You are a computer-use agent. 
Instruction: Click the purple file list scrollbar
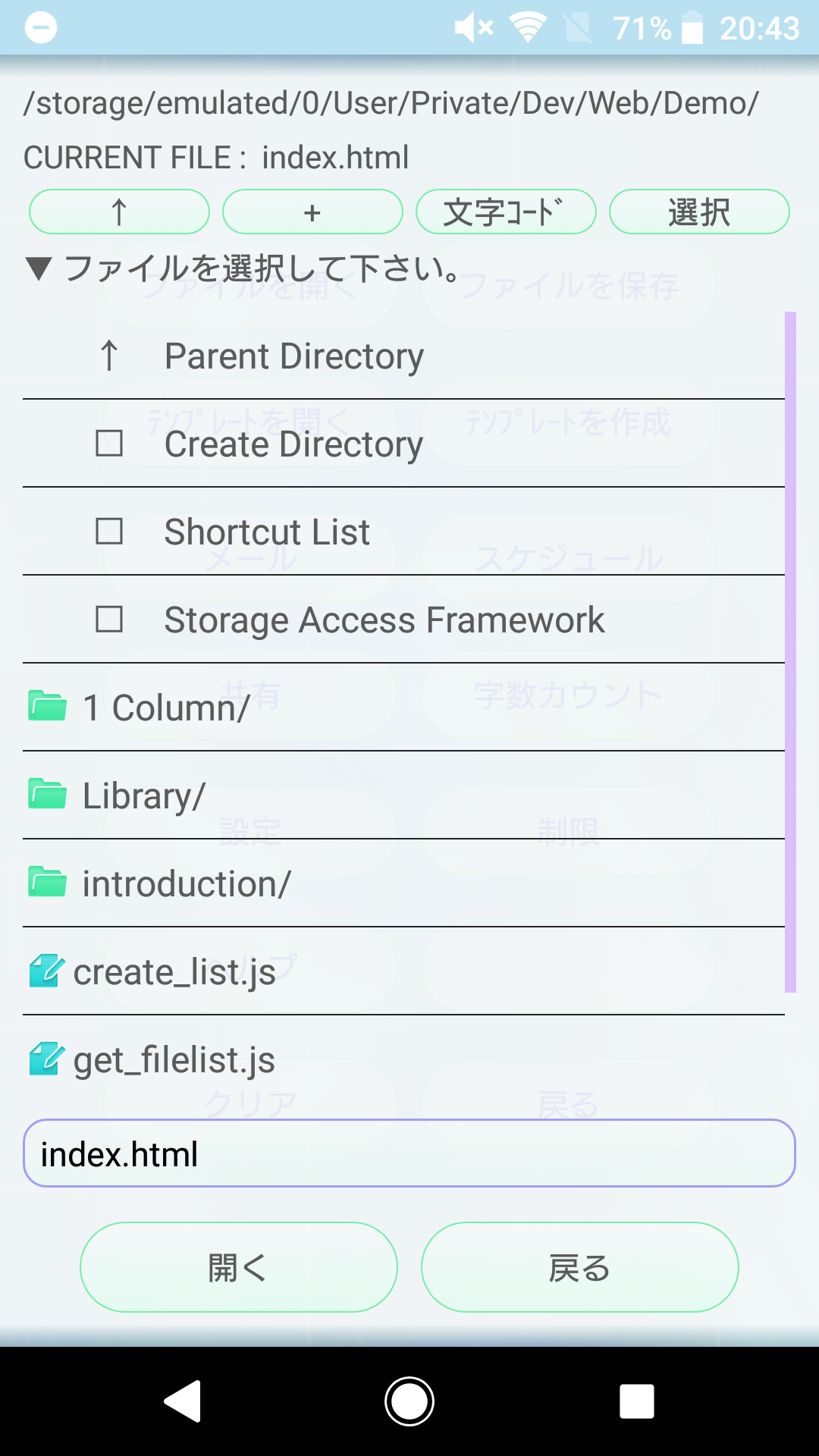790,652
